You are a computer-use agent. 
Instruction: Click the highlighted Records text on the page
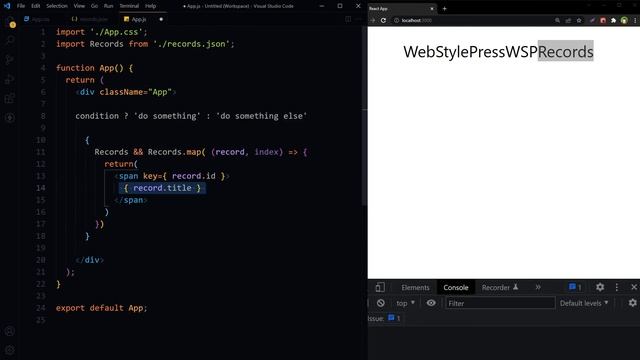(565, 51)
